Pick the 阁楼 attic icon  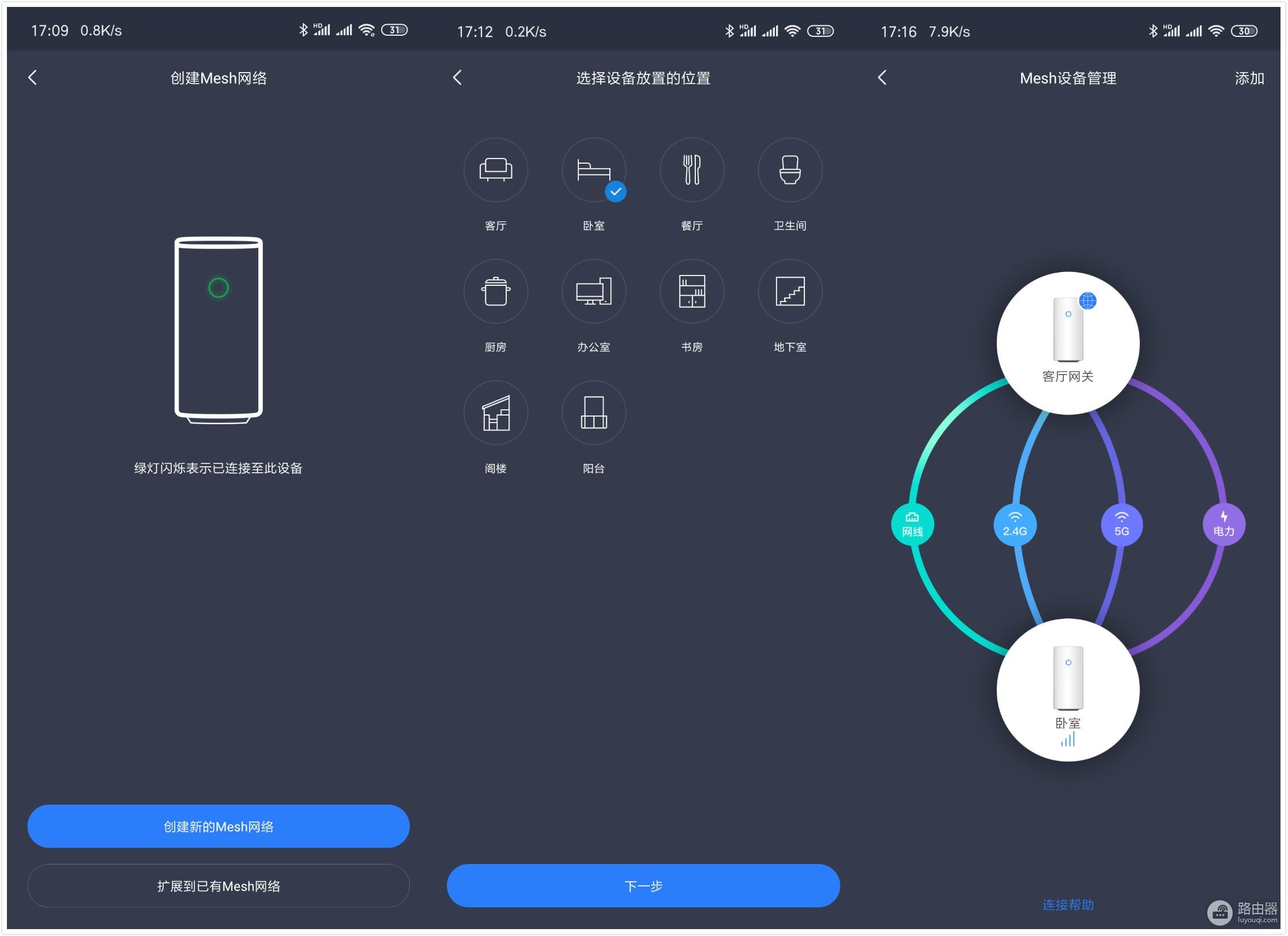(495, 413)
